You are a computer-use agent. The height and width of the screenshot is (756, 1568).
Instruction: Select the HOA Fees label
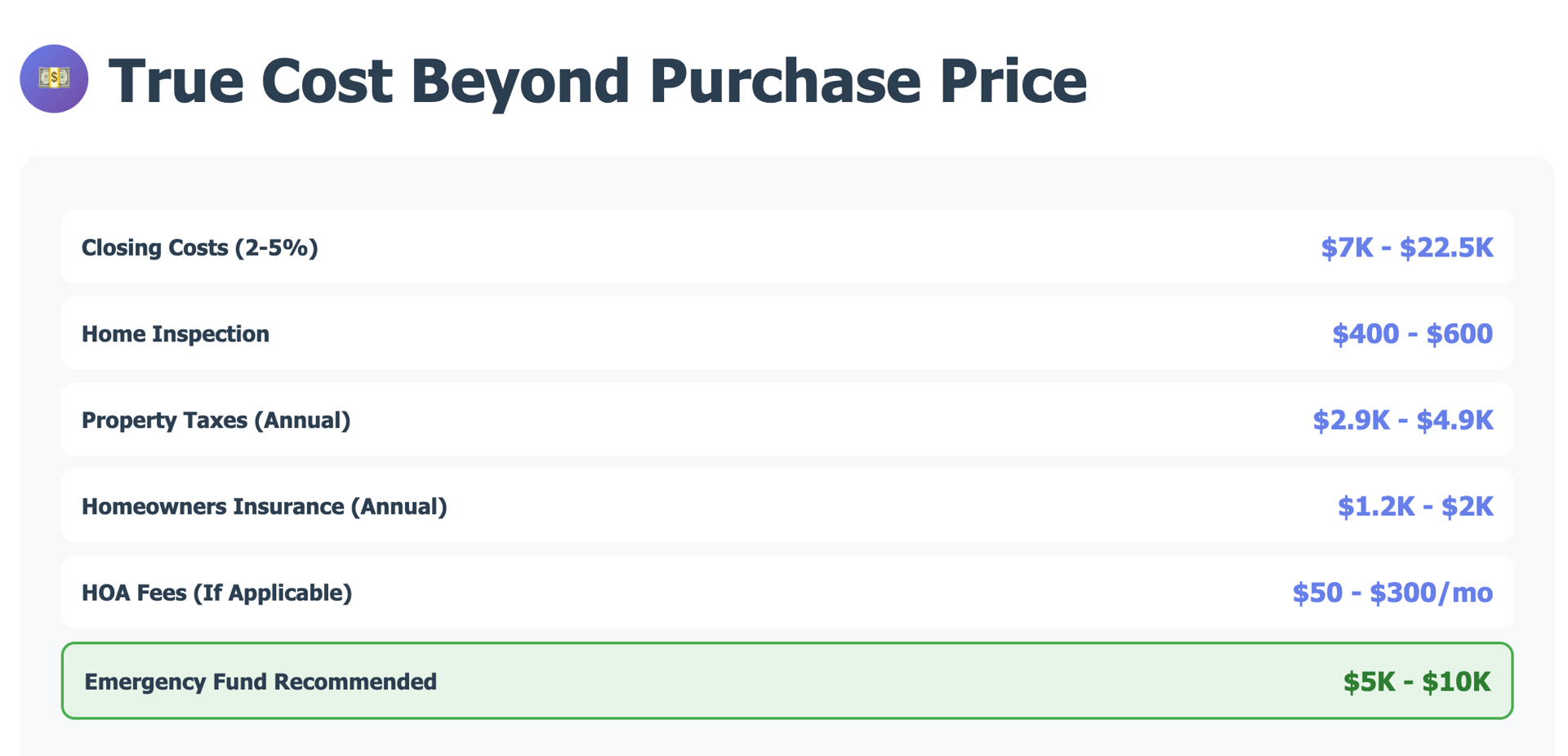(216, 593)
